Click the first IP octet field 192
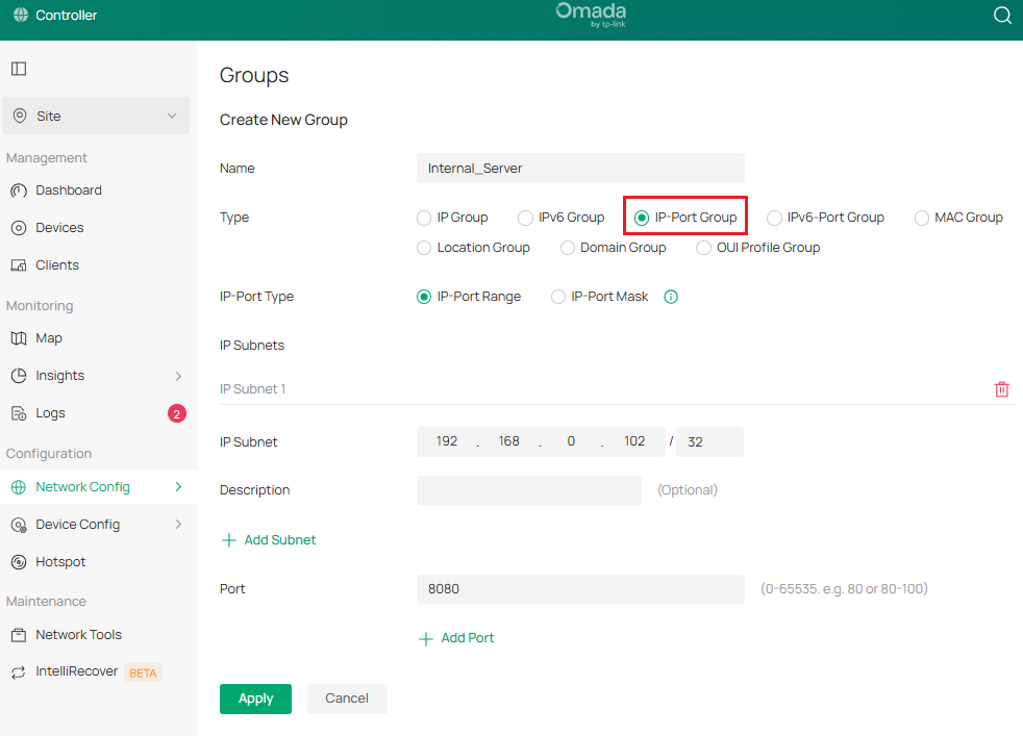 447,442
